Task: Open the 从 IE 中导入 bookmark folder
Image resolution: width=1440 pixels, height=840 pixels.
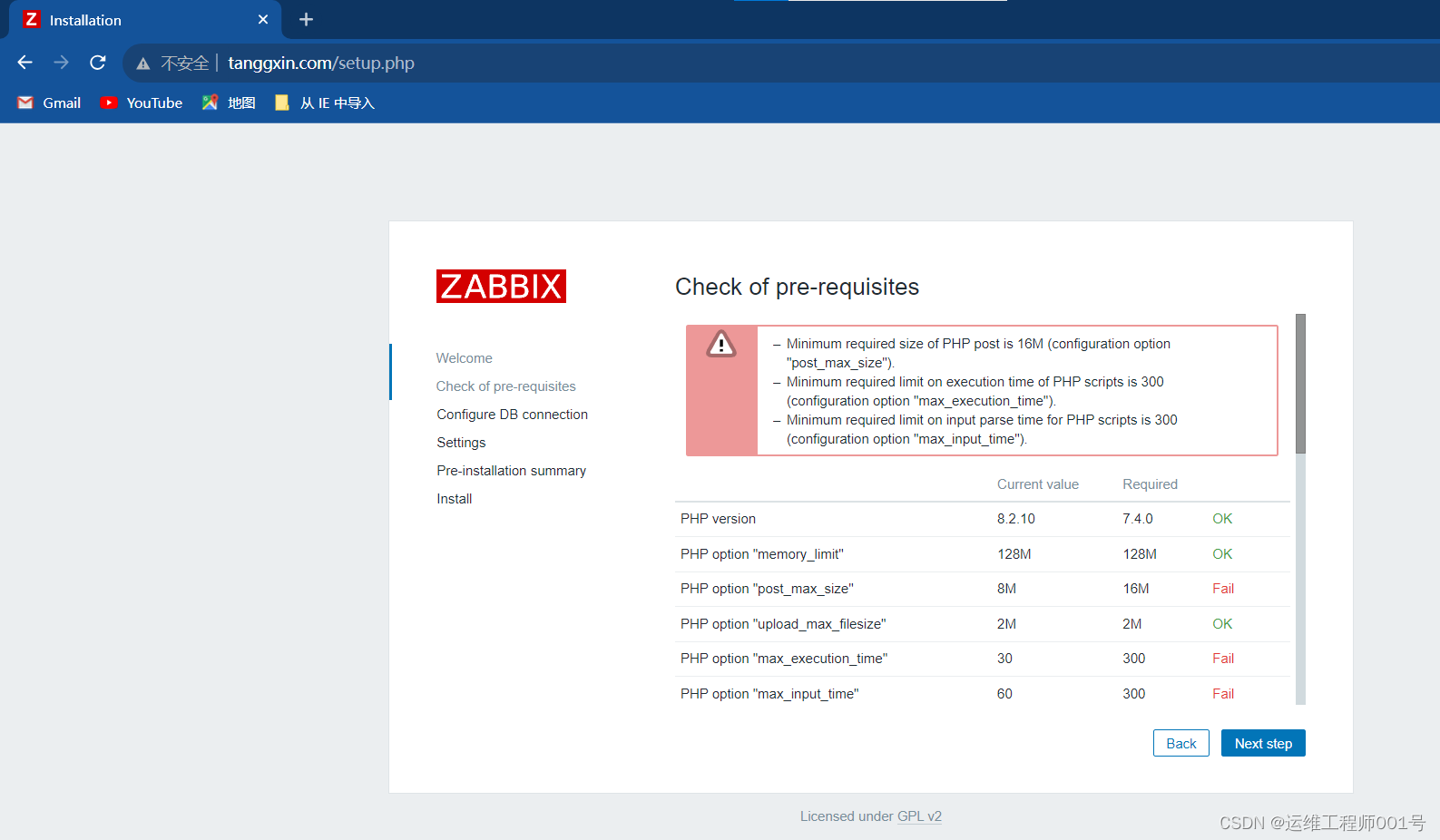Action: (324, 103)
